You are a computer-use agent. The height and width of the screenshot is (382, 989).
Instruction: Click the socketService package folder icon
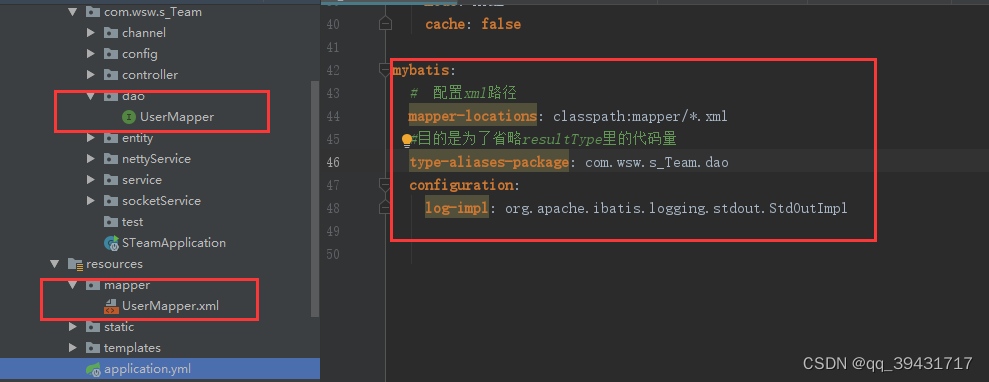pos(111,200)
